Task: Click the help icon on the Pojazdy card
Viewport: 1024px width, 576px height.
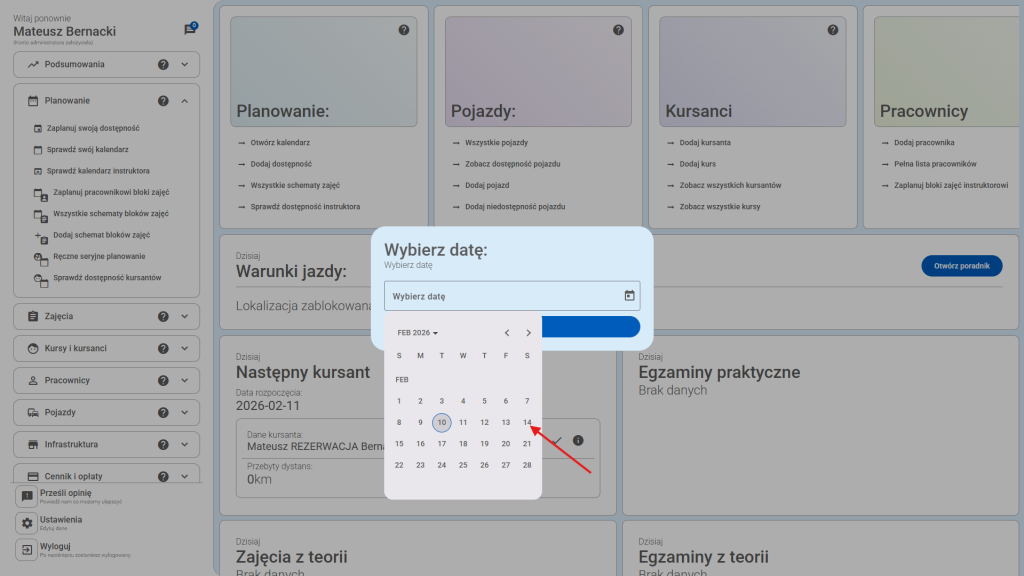Action: click(618, 30)
